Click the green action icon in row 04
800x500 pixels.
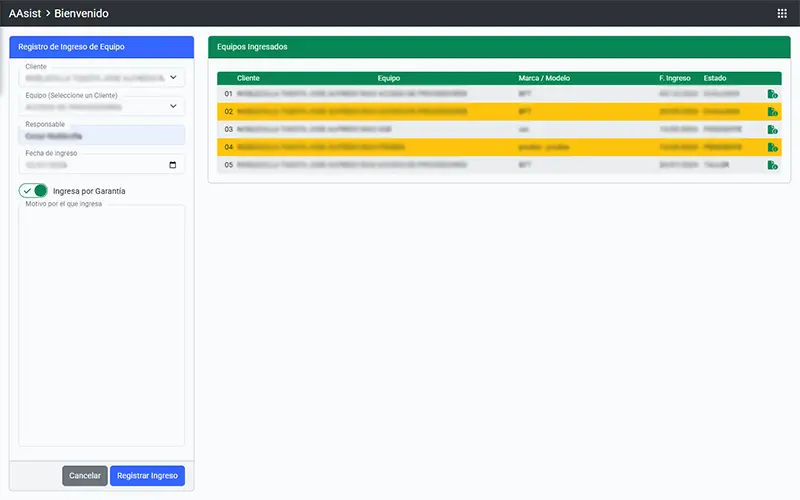pyautogui.click(x=772, y=147)
